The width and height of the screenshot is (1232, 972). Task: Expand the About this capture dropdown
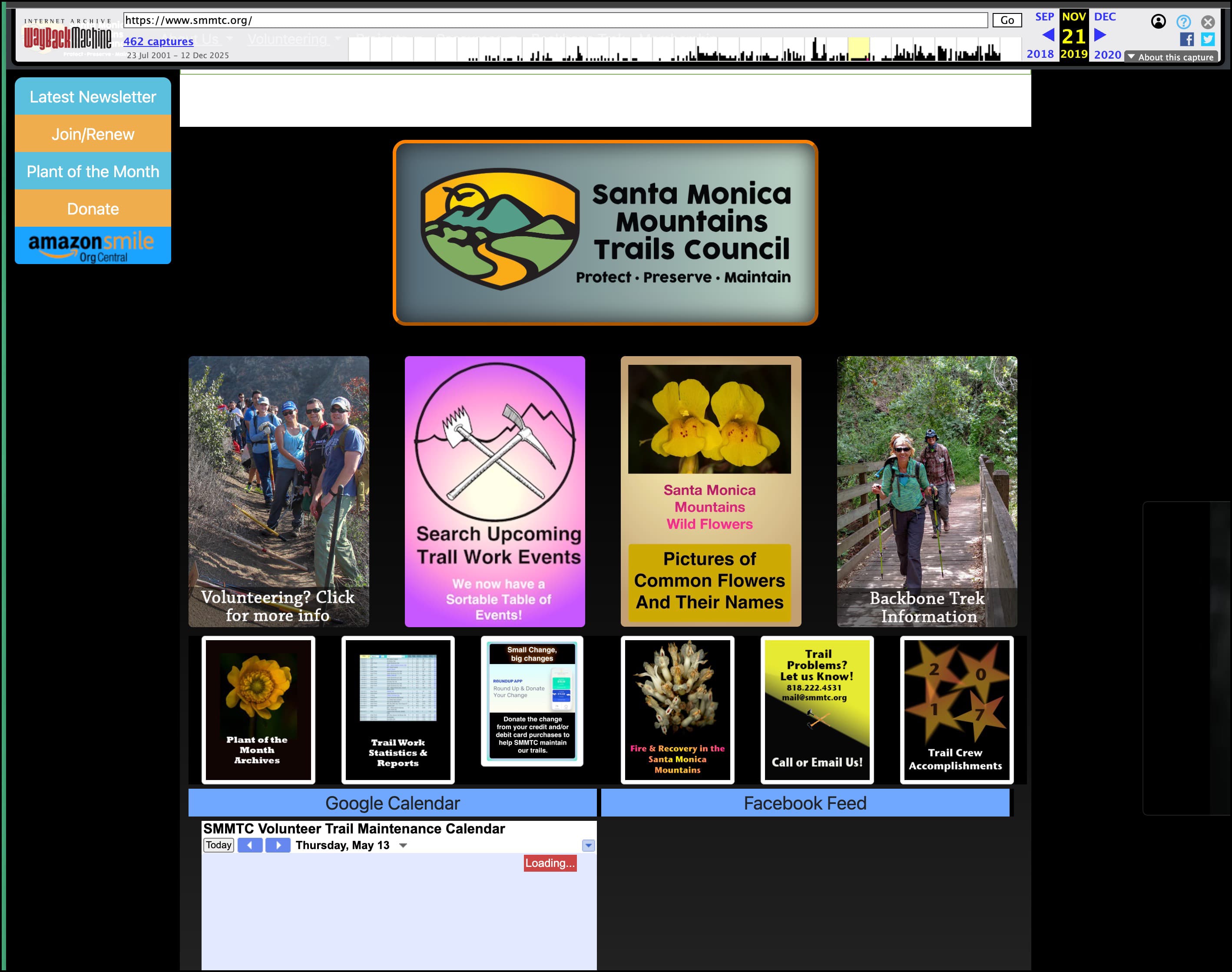pos(1171,57)
